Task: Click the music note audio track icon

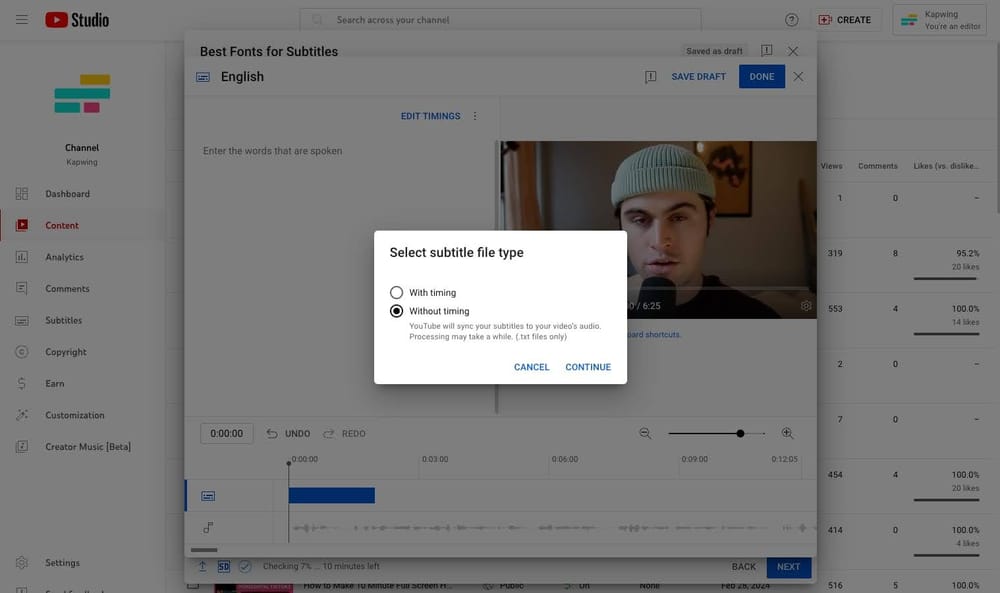Action: pyautogui.click(x=208, y=527)
